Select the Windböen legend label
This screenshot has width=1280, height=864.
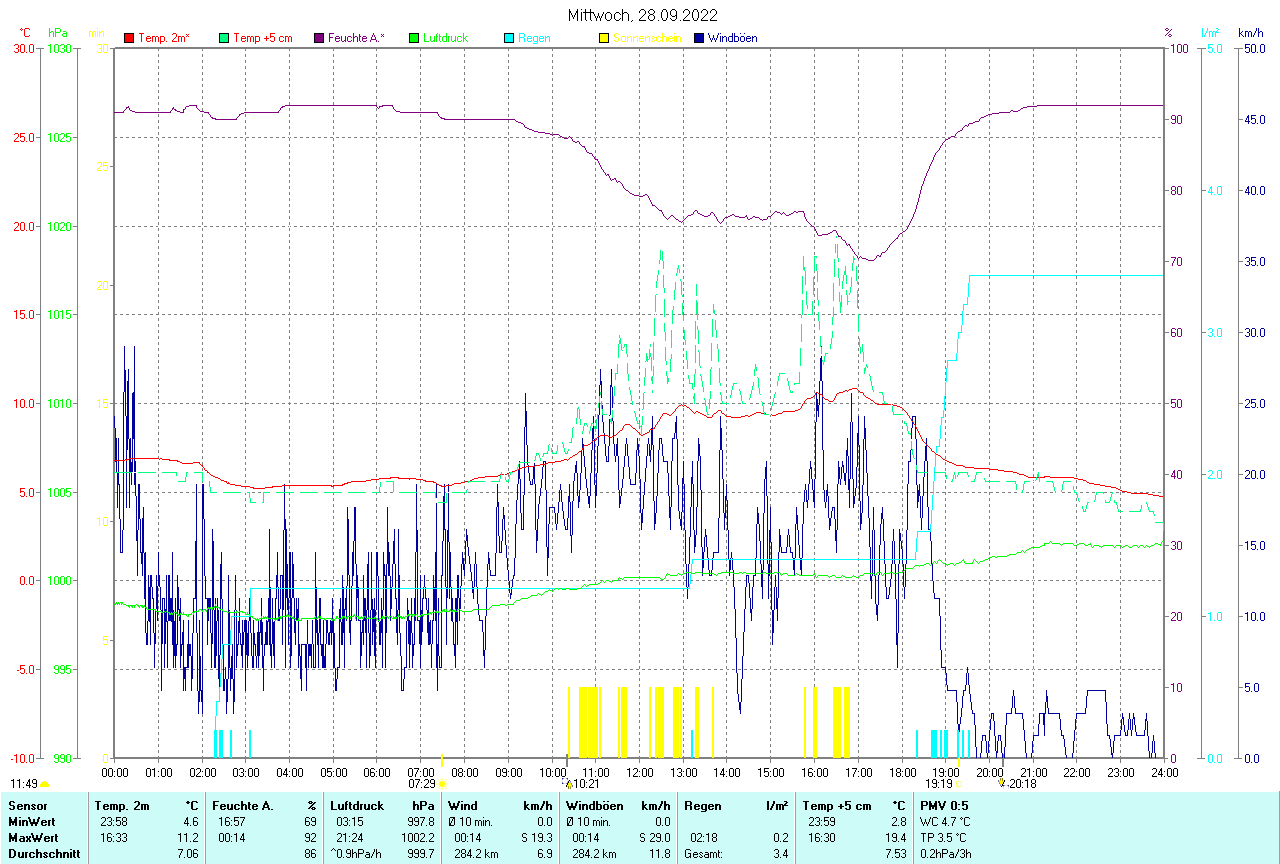[x=732, y=38]
